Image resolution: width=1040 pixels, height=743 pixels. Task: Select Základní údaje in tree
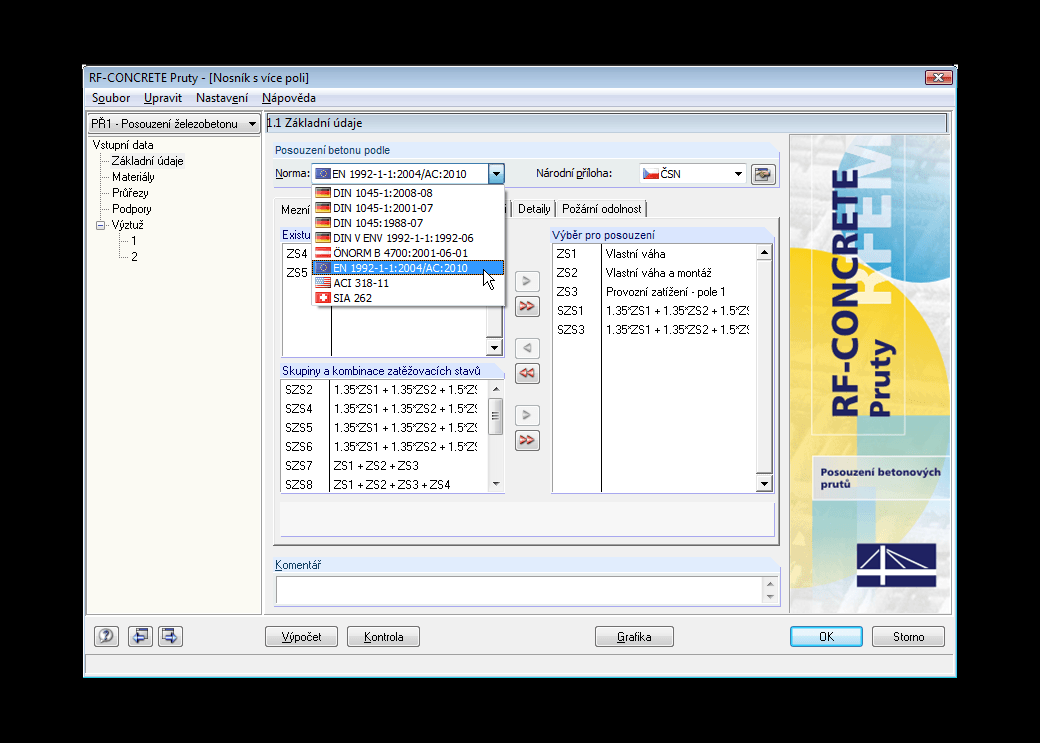pos(147,161)
